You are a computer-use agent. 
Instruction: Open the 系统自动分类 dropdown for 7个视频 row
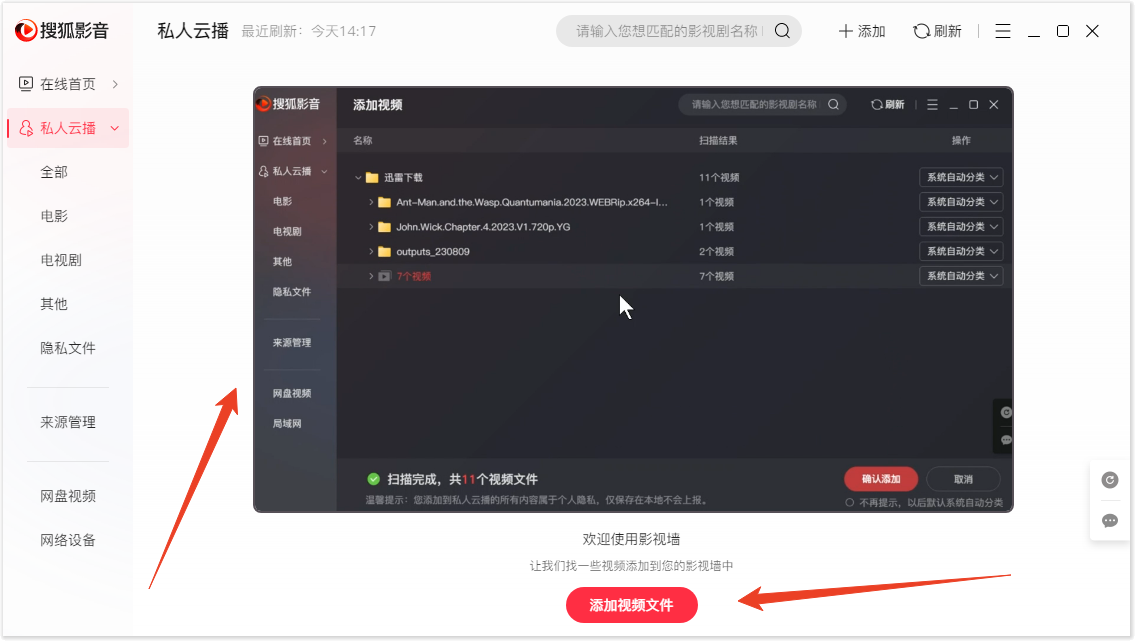[961, 276]
